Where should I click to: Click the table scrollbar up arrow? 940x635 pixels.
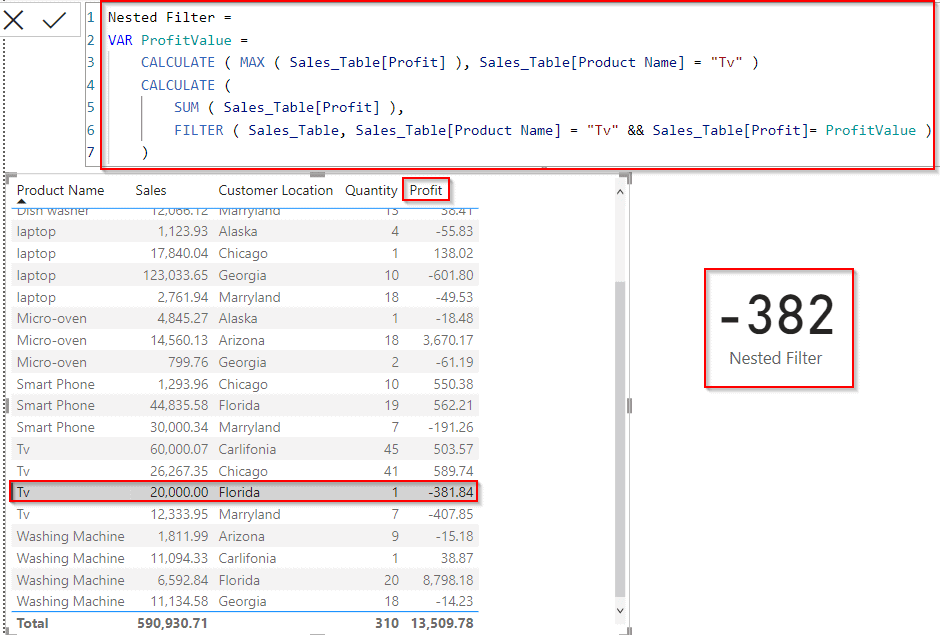point(620,192)
